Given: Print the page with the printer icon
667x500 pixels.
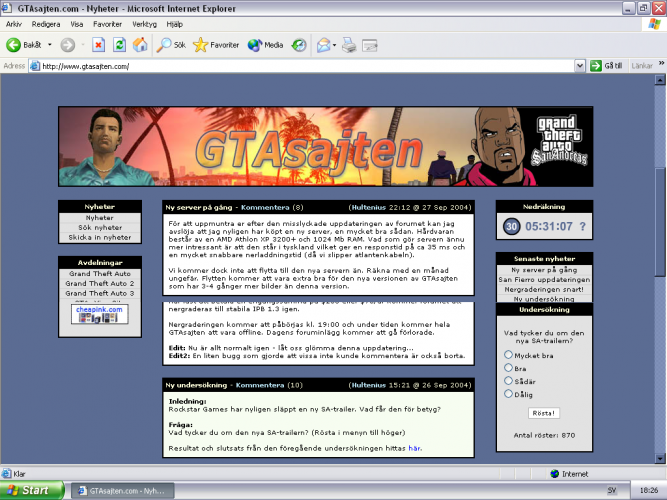Looking at the screenshot, I should pyautogui.click(x=349, y=45).
